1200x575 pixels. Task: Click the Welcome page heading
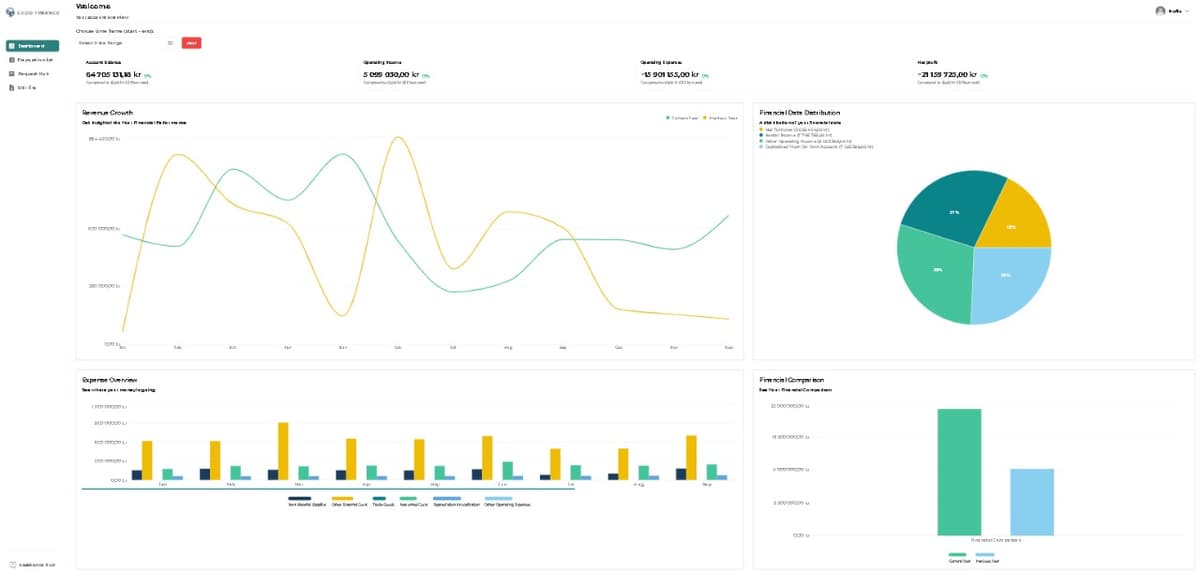click(x=93, y=7)
